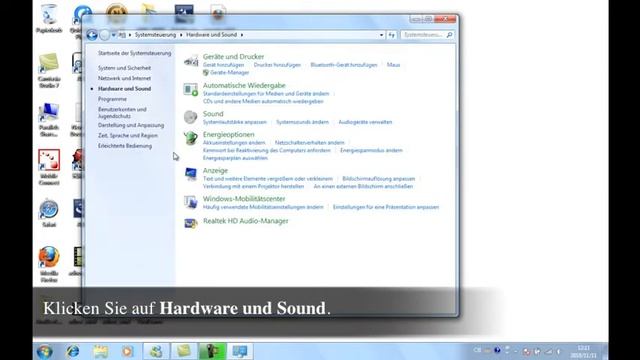Click Windows-Mobilitätscenter heading
Viewport: 640px width, 360px height.
pyautogui.click(x=244, y=199)
